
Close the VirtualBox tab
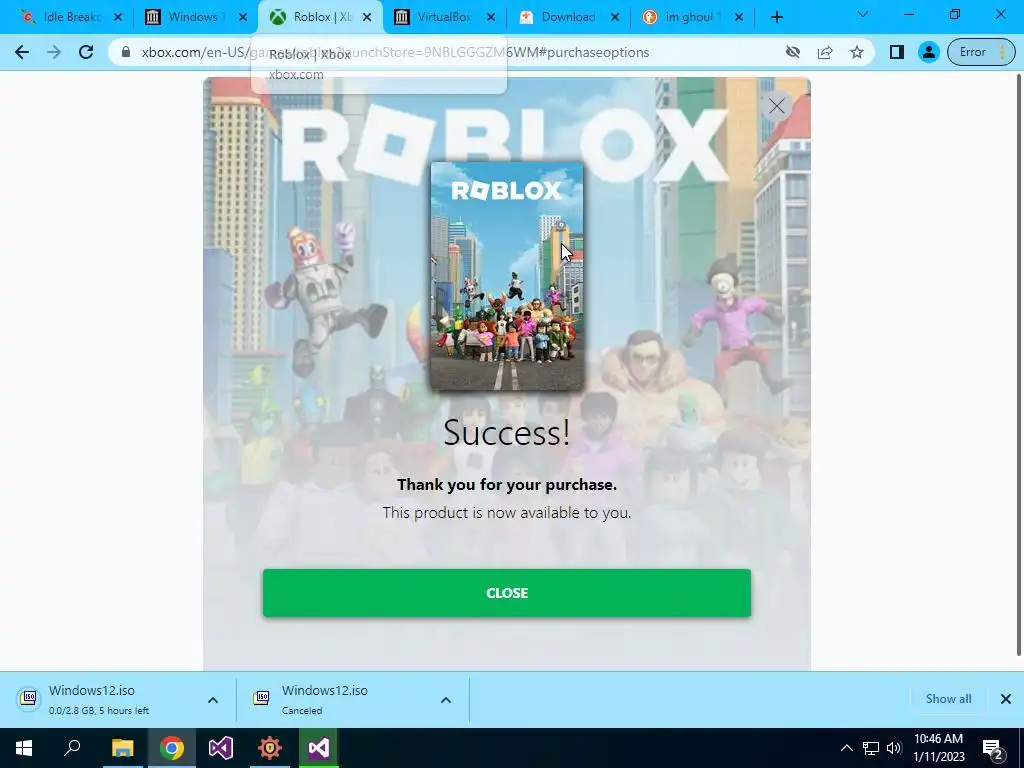(491, 17)
